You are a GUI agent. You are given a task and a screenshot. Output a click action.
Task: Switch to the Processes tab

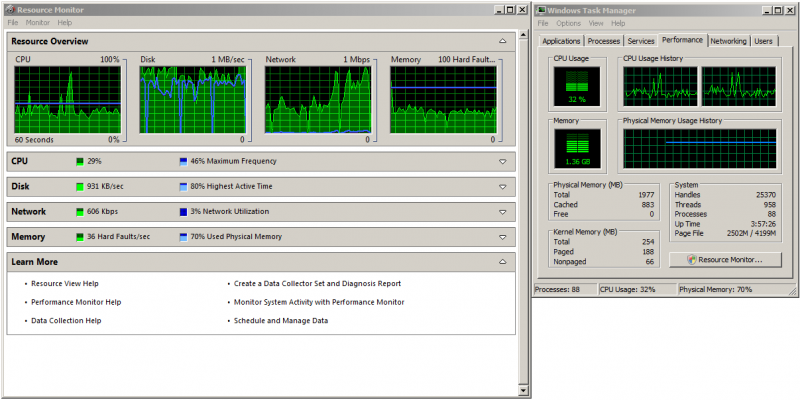point(604,41)
